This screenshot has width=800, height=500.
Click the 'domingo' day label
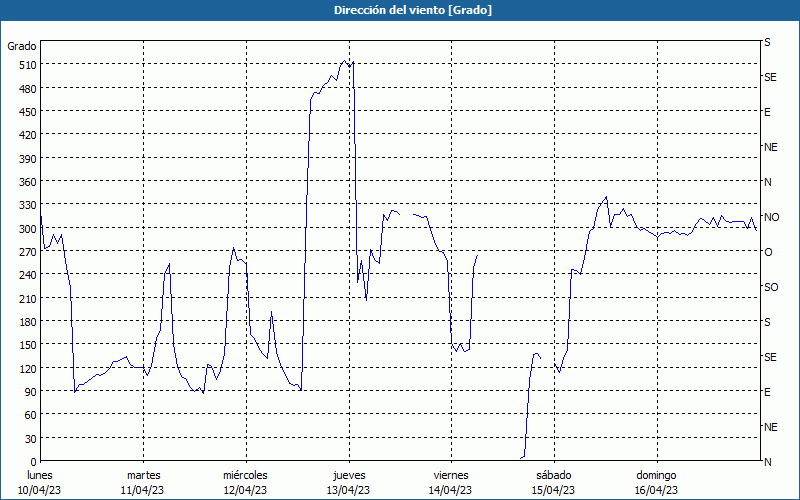click(656, 475)
